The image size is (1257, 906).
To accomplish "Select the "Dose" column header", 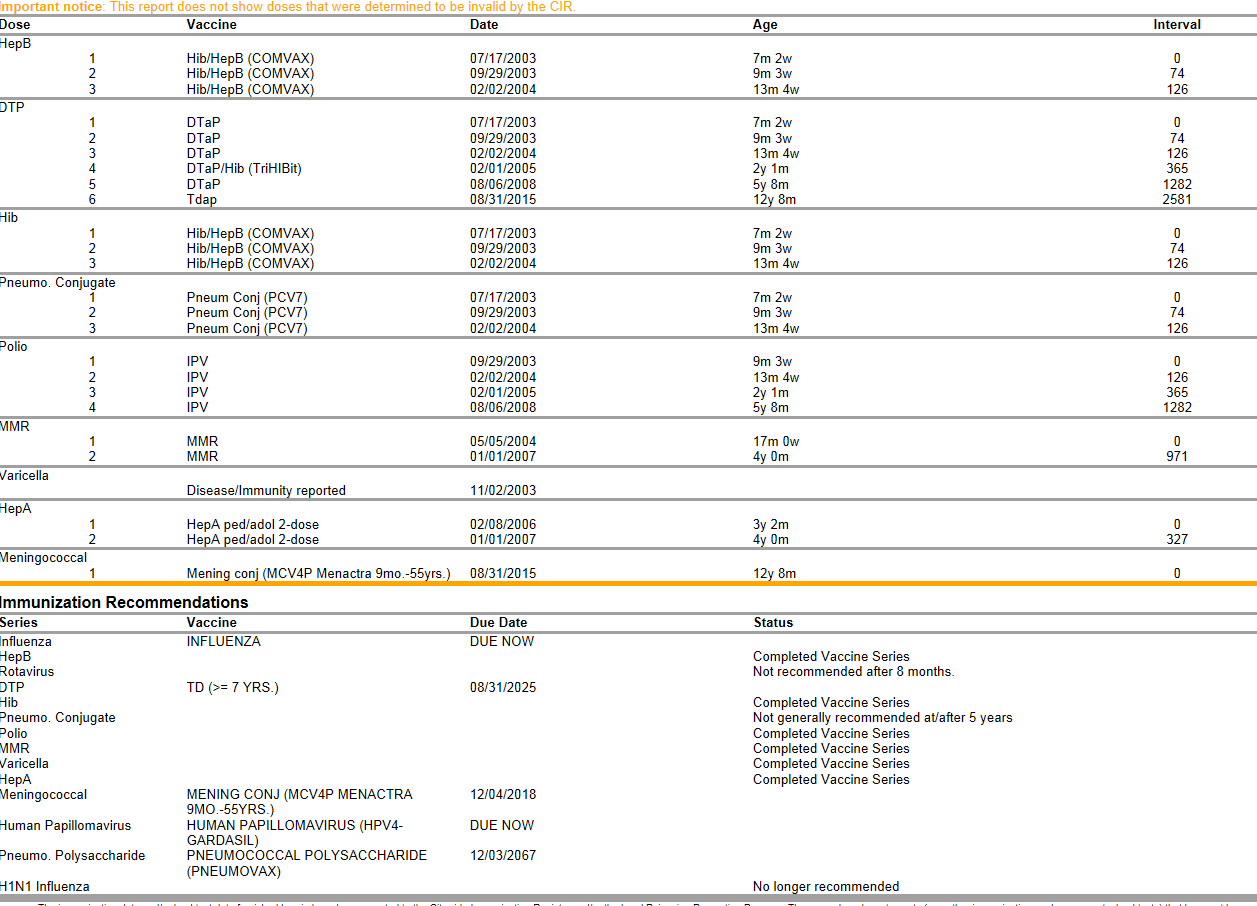I will click(15, 24).
